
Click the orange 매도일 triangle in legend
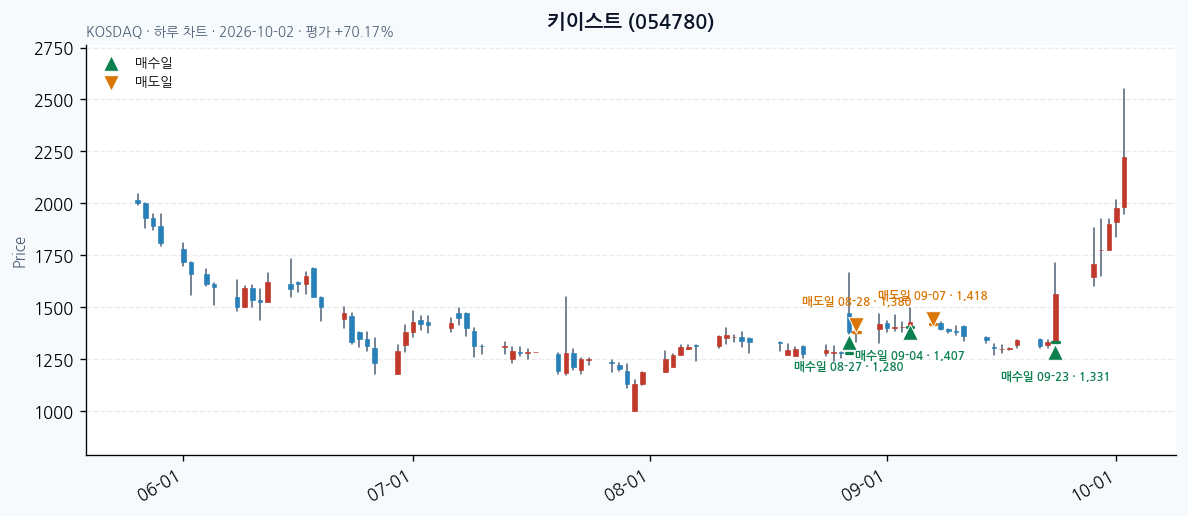click(x=111, y=83)
